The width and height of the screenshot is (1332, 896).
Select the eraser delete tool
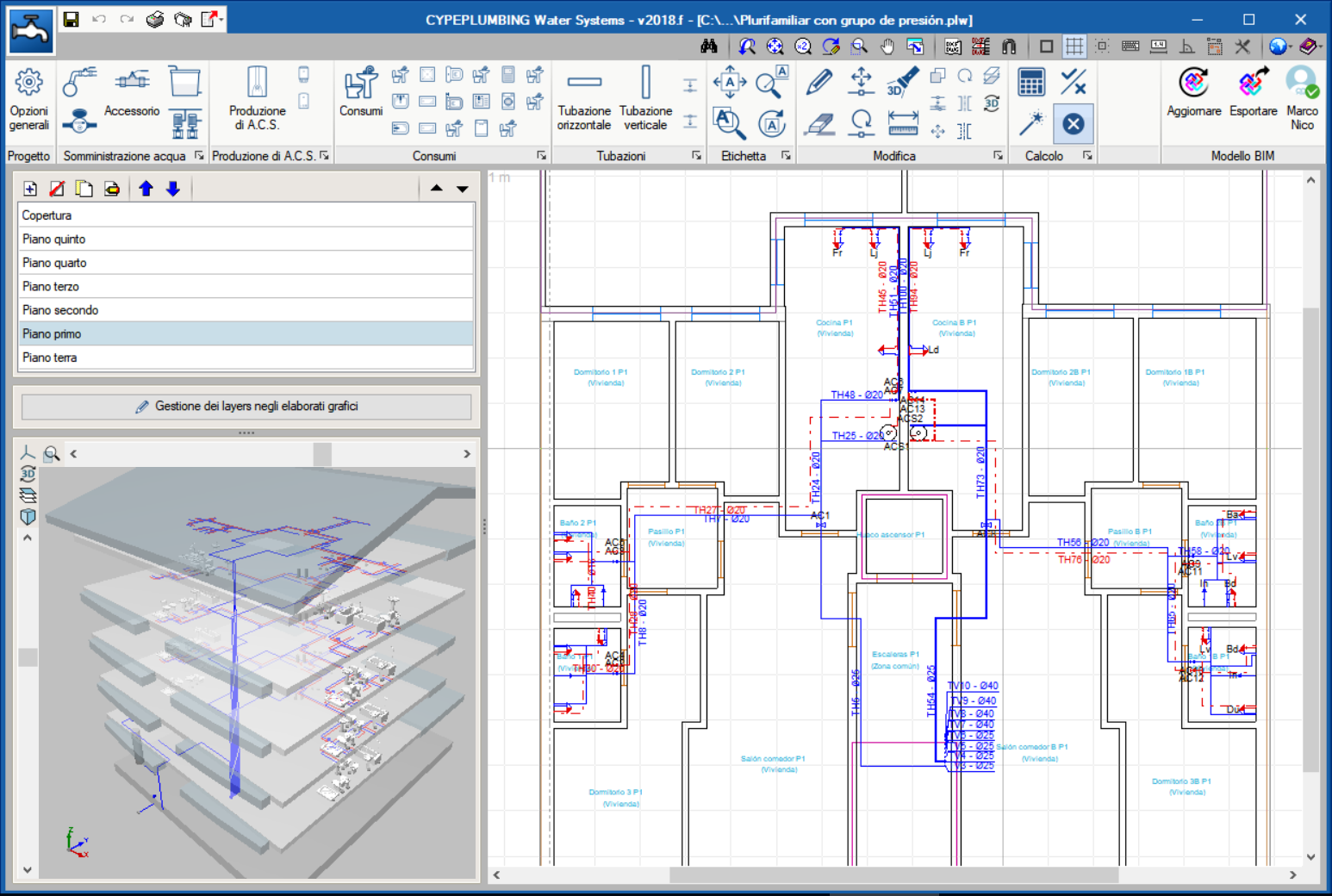(x=819, y=124)
